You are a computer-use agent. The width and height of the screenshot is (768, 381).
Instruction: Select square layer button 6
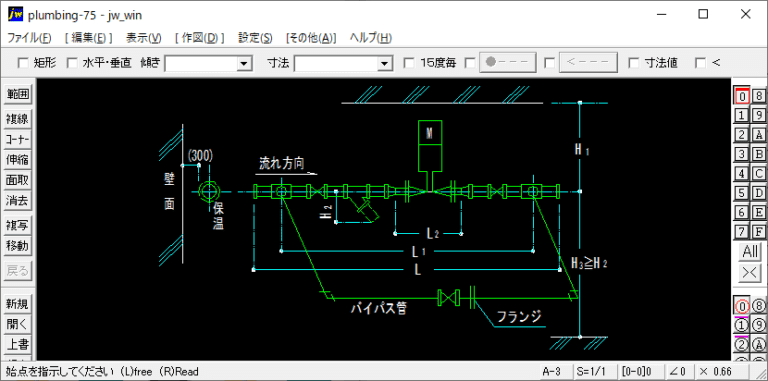pyautogui.click(x=742, y=212)
